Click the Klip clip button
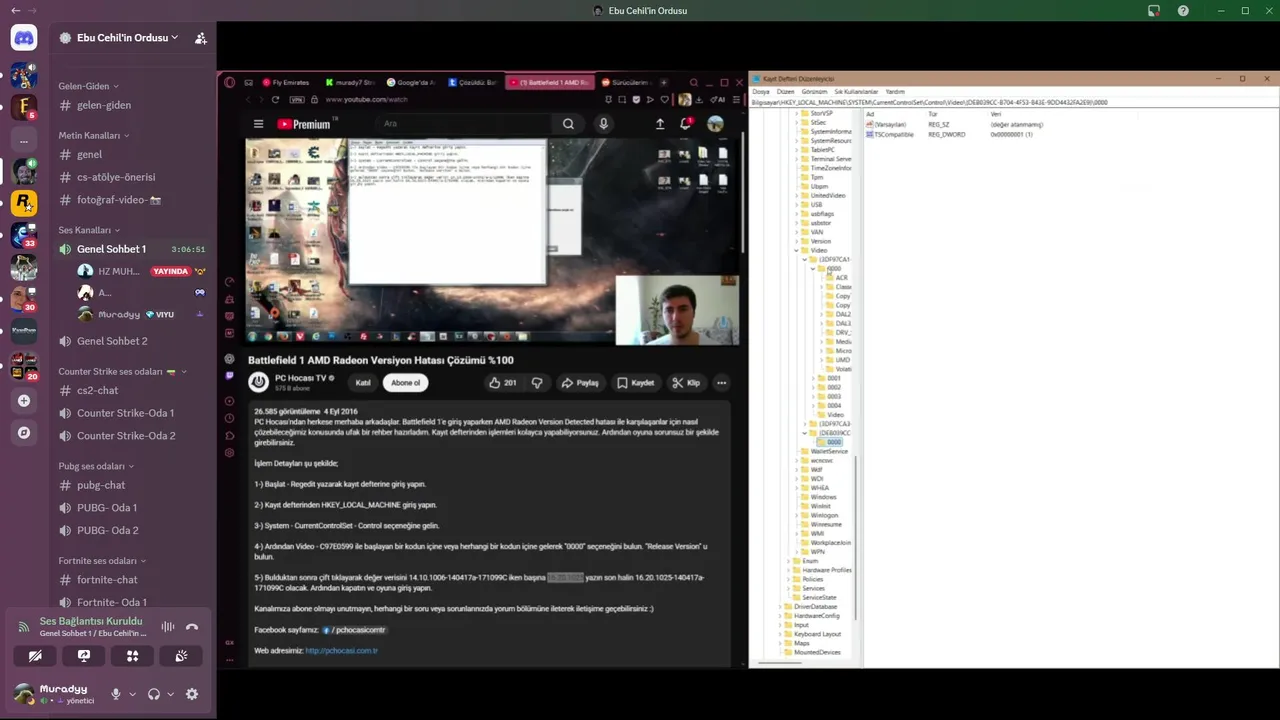Screen dimensions: 1280x720 [686, 383]
